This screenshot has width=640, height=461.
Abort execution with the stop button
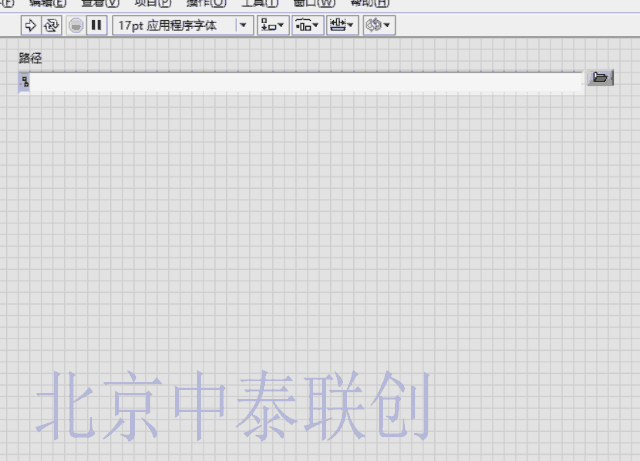click(76, 25)
